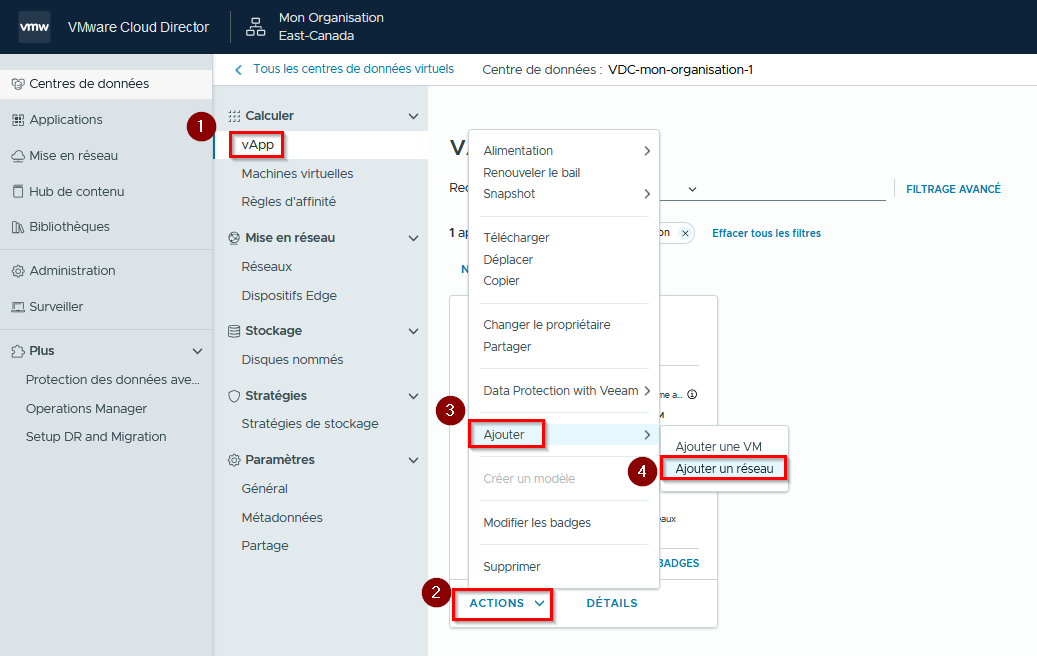Remove the filter chip with X icon
This screenshot has height=656, width=1037.
pyautogui.click(x=685, y=233)
